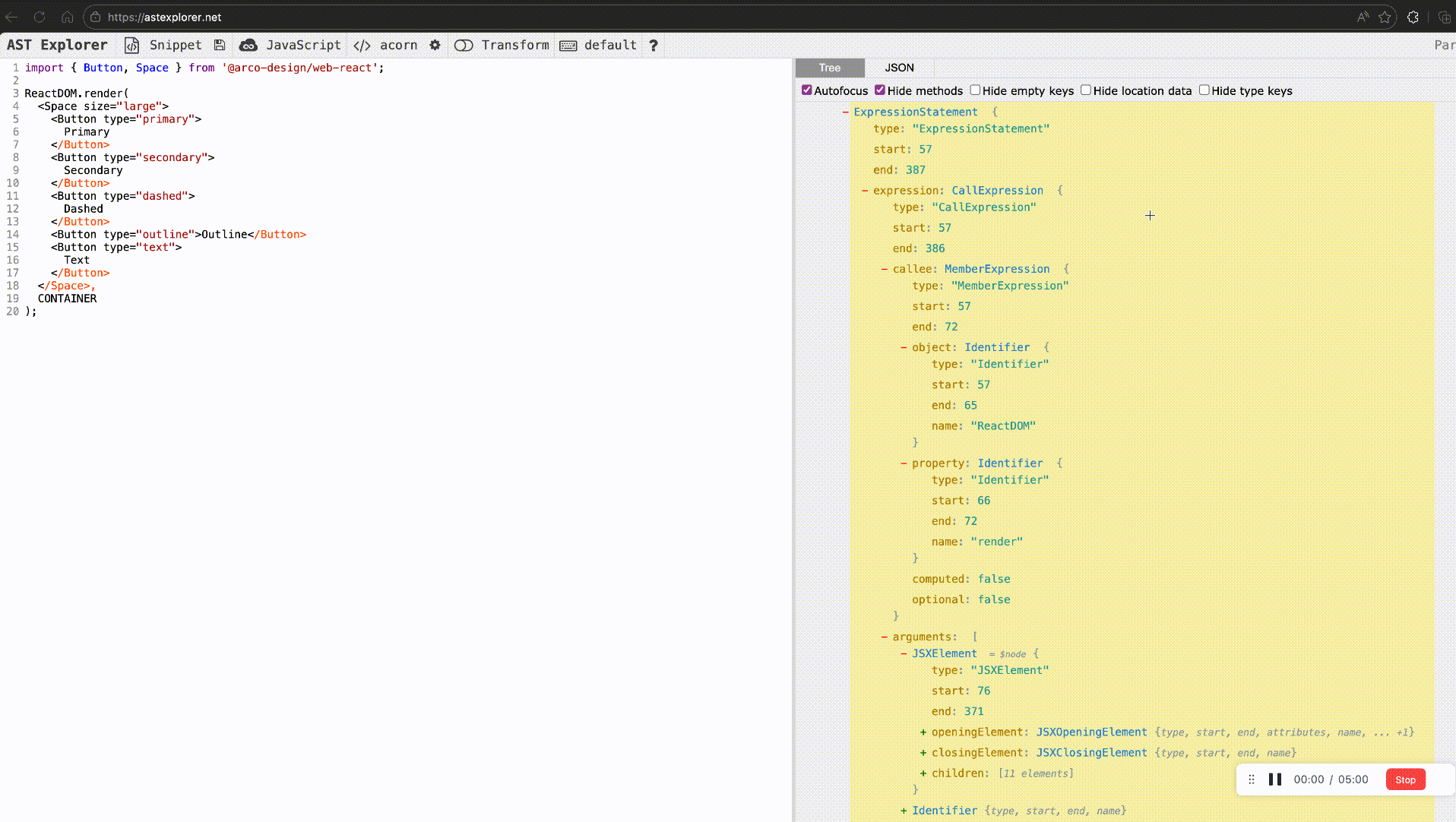Image resolution: width=1456 pixels, height=822 pixels.
Task: Check the Hide type keys option
Action: (1204, 90)
